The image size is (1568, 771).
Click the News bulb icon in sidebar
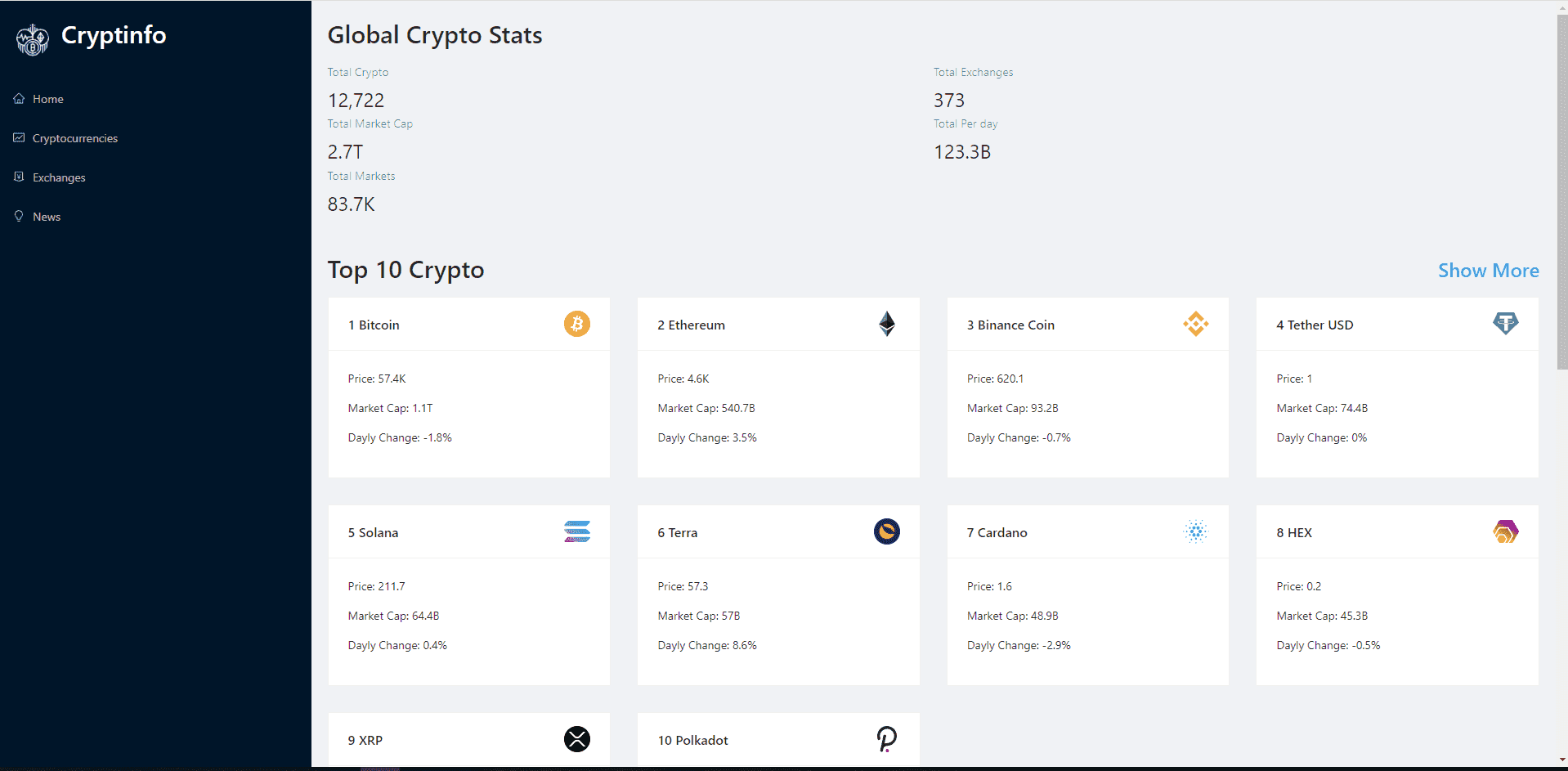click(19, 216)
